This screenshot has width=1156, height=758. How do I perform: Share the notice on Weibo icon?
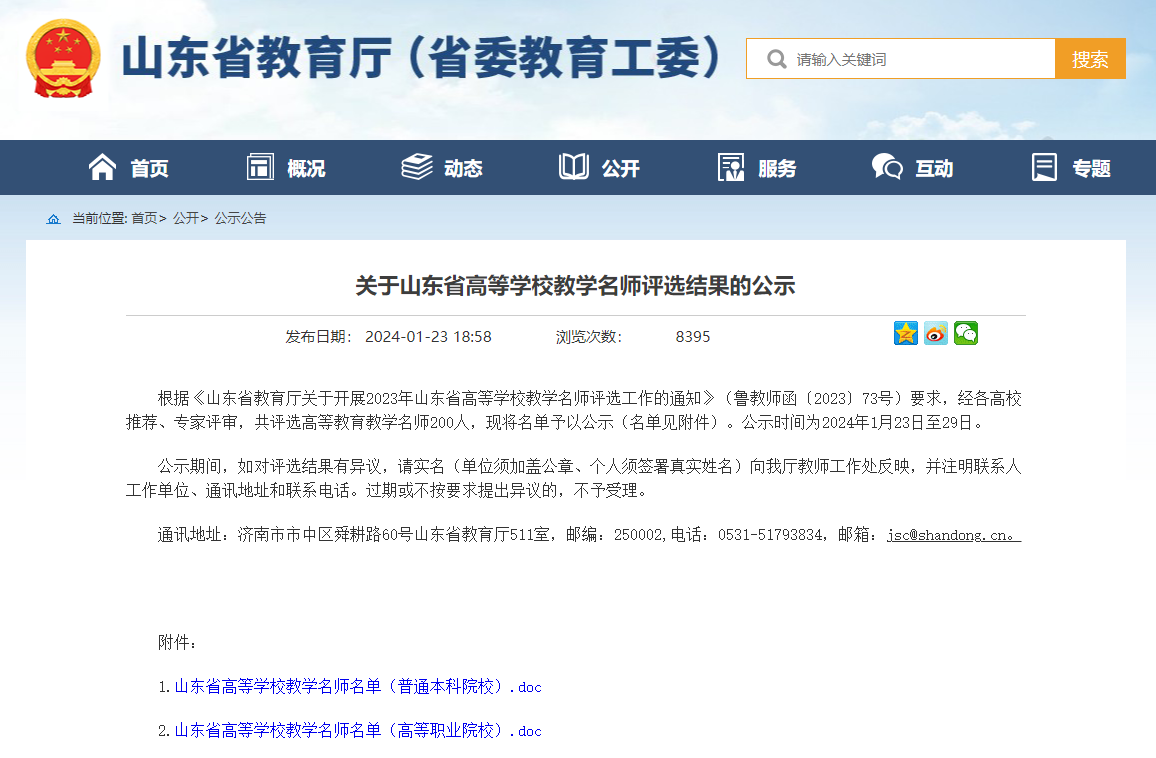point(936,334)
